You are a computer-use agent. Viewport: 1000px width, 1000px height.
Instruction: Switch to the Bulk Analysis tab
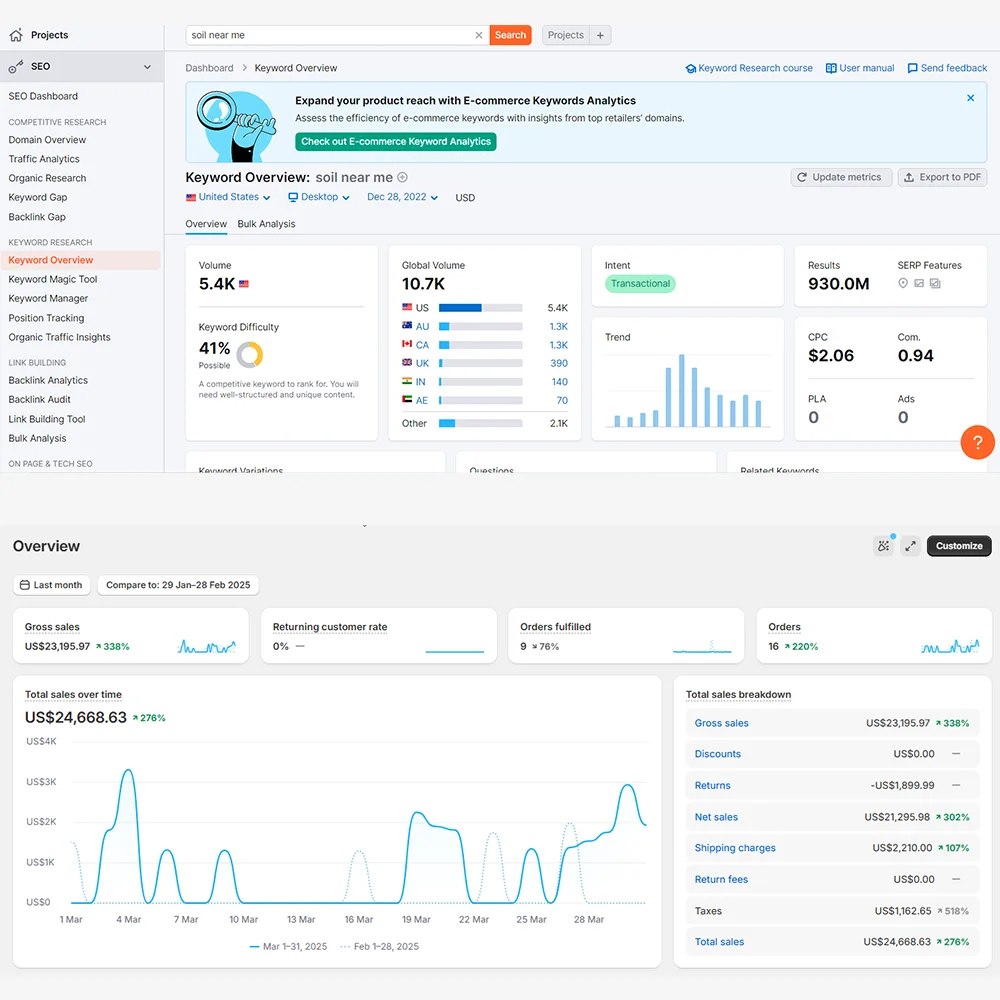[x=266, y=224]
